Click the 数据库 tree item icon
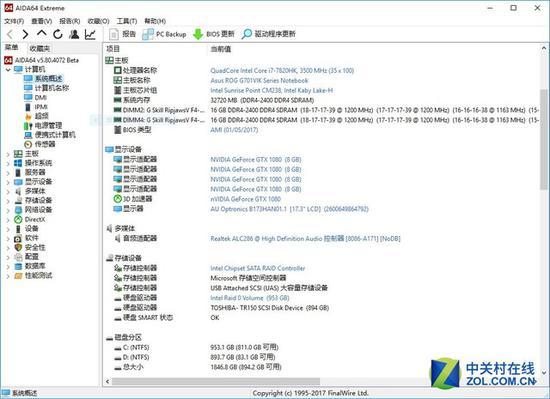Viewport: 550px width, 399px height. coord(18,266)
